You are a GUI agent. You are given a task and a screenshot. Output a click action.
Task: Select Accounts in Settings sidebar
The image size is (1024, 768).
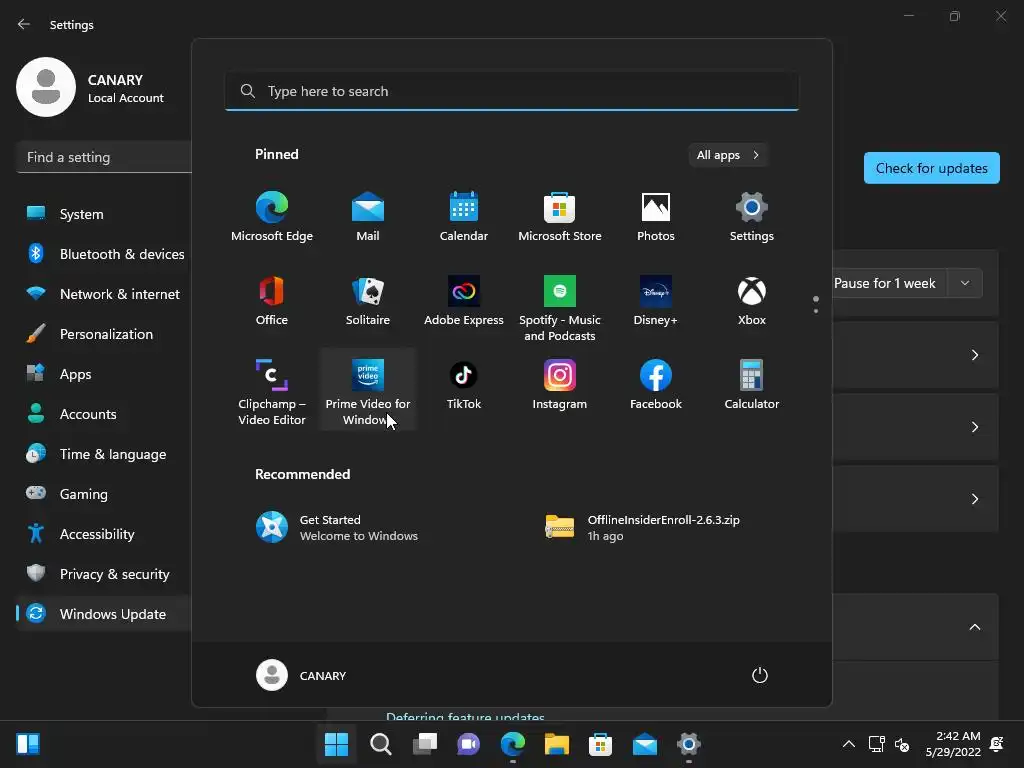point(103,414)
